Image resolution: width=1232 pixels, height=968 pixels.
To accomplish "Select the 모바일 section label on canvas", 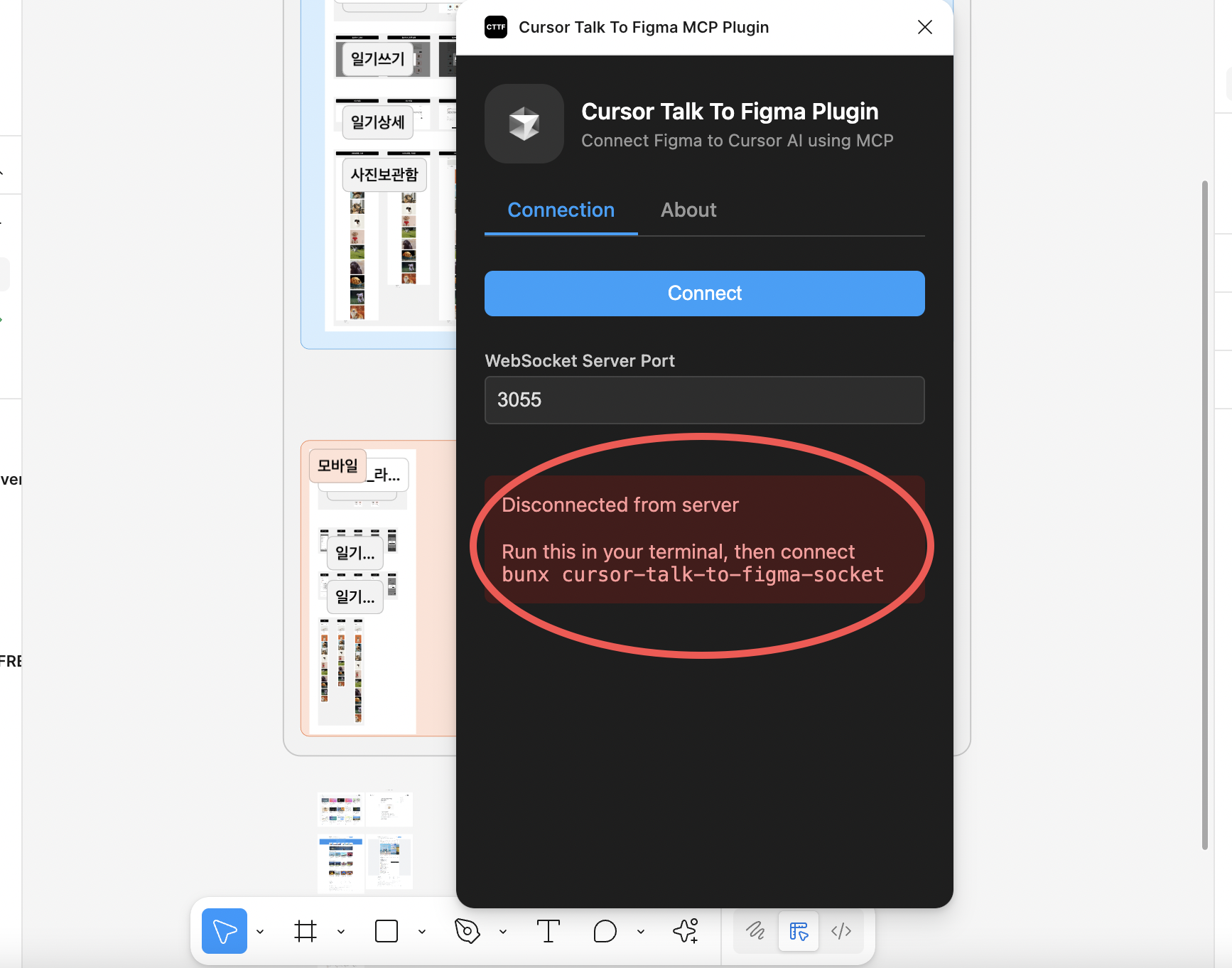I will (338, 466).
